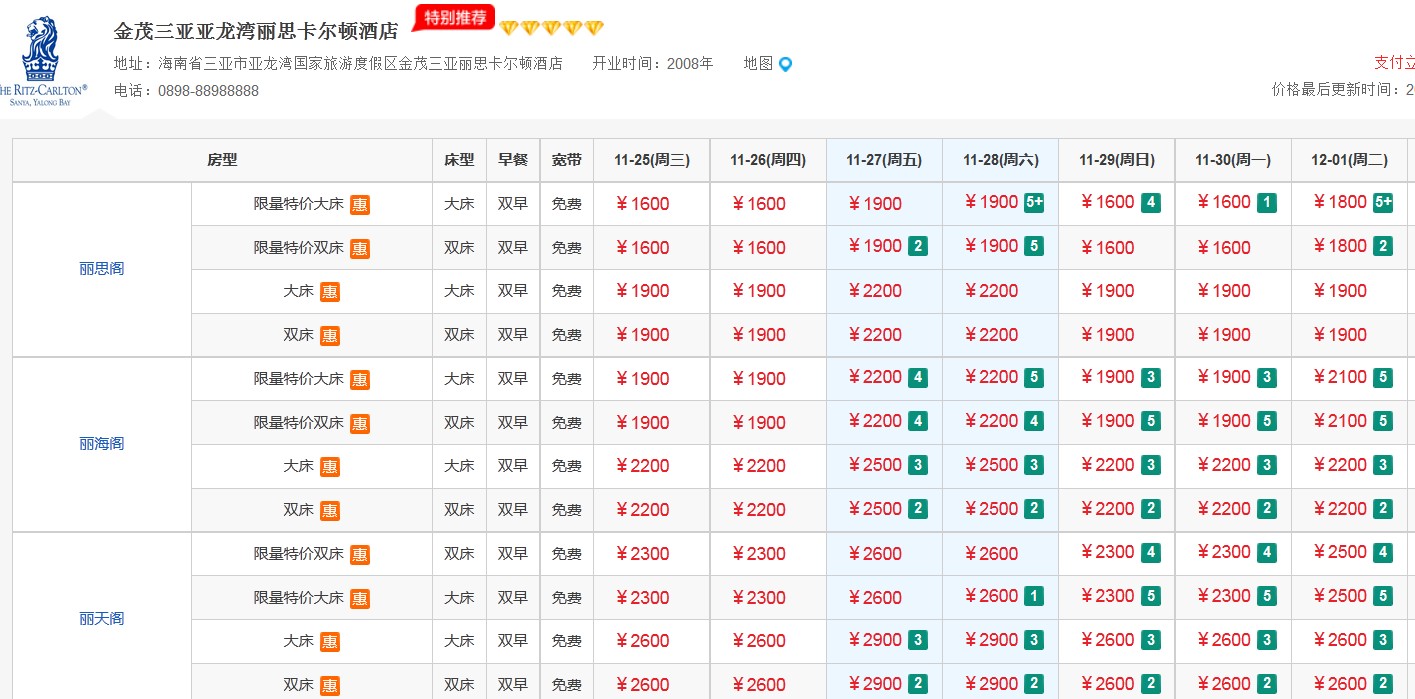This screenshot has width=1415, height=699.
Task: Click the 5+ availability badge for 11-28 丽思阁 限量特价大床
Action: point(1034,203)
